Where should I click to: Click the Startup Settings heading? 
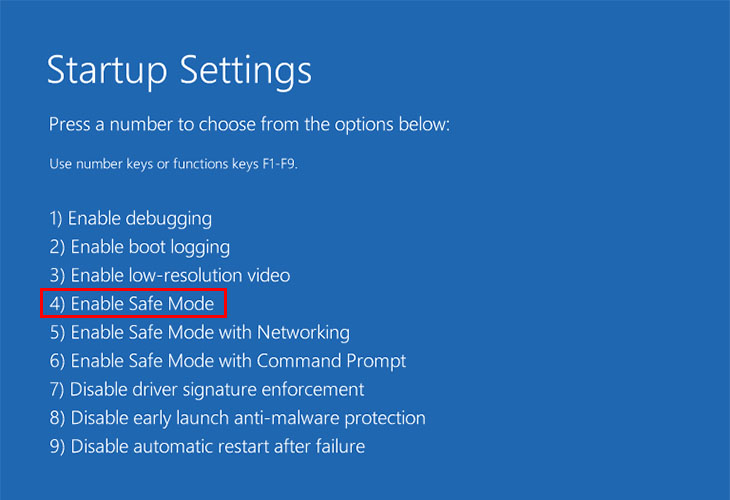[179, 71]
